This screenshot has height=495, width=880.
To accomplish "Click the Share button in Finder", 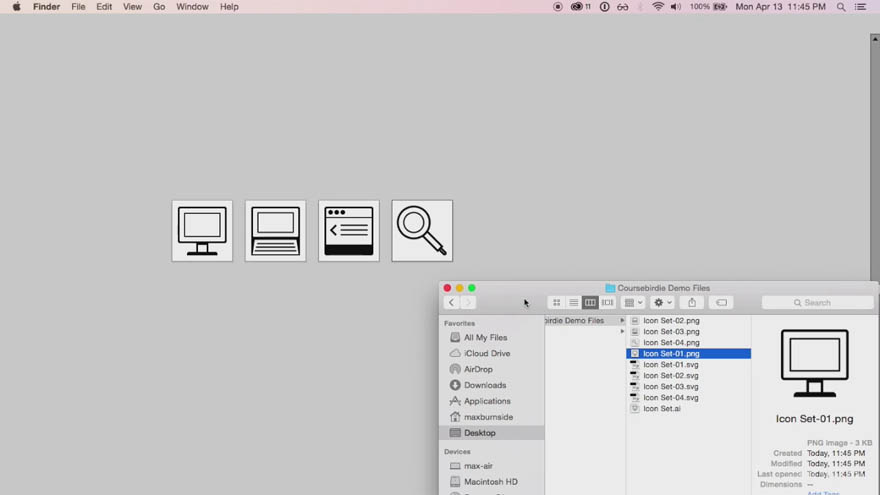I will coord(692,302).
